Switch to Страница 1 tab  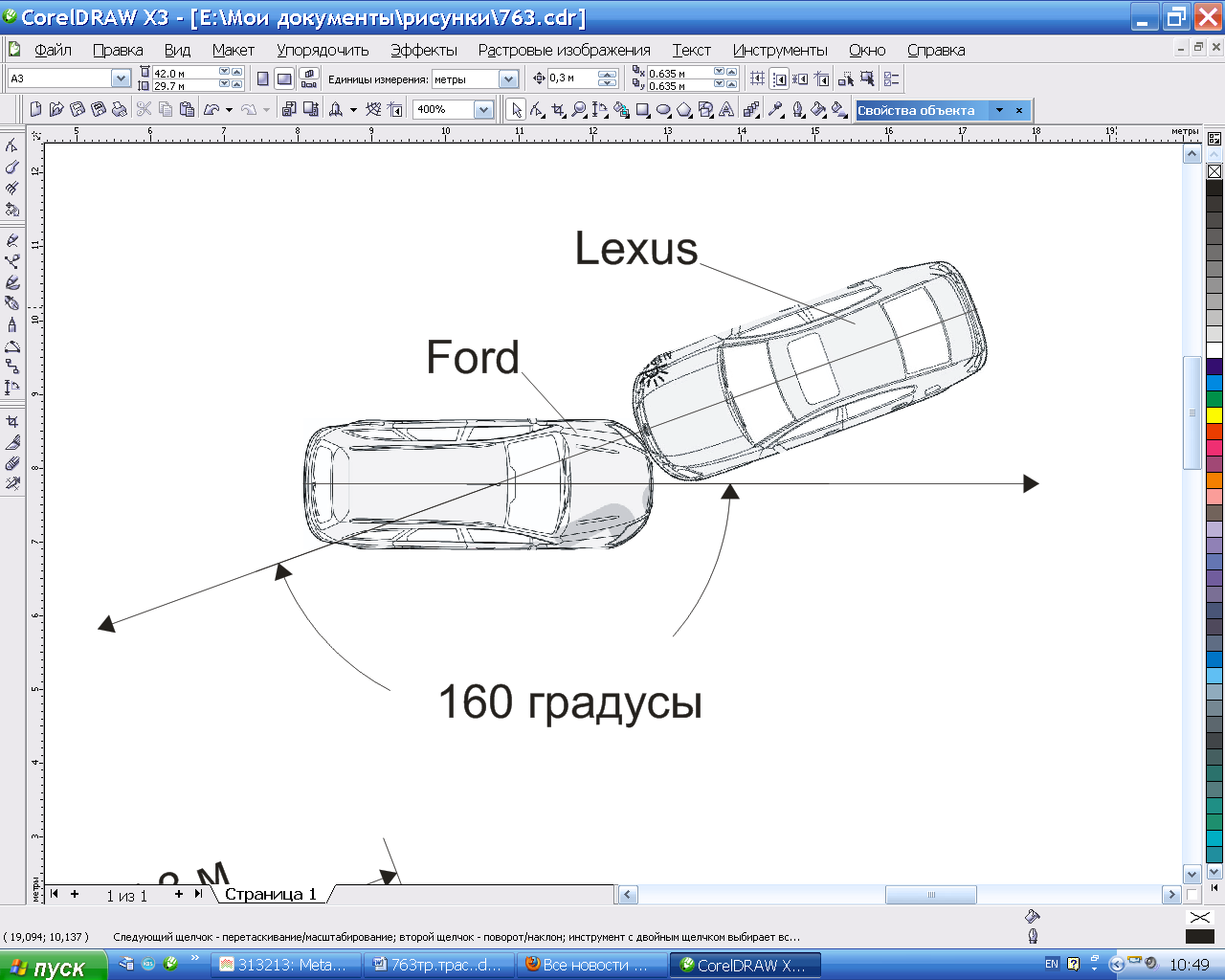tap(271, 894)
